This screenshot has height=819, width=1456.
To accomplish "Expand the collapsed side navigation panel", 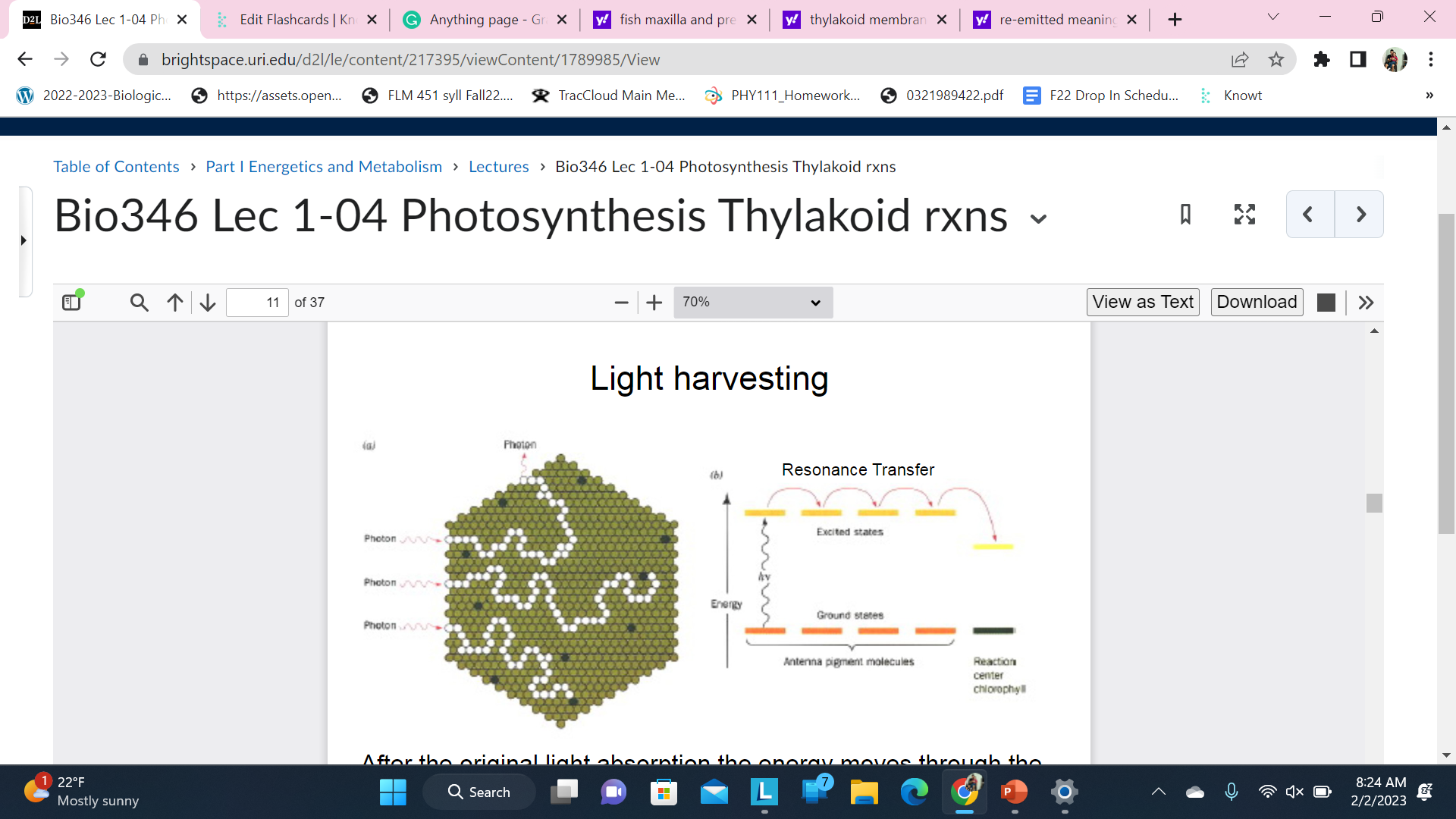I will pos(24,240).
